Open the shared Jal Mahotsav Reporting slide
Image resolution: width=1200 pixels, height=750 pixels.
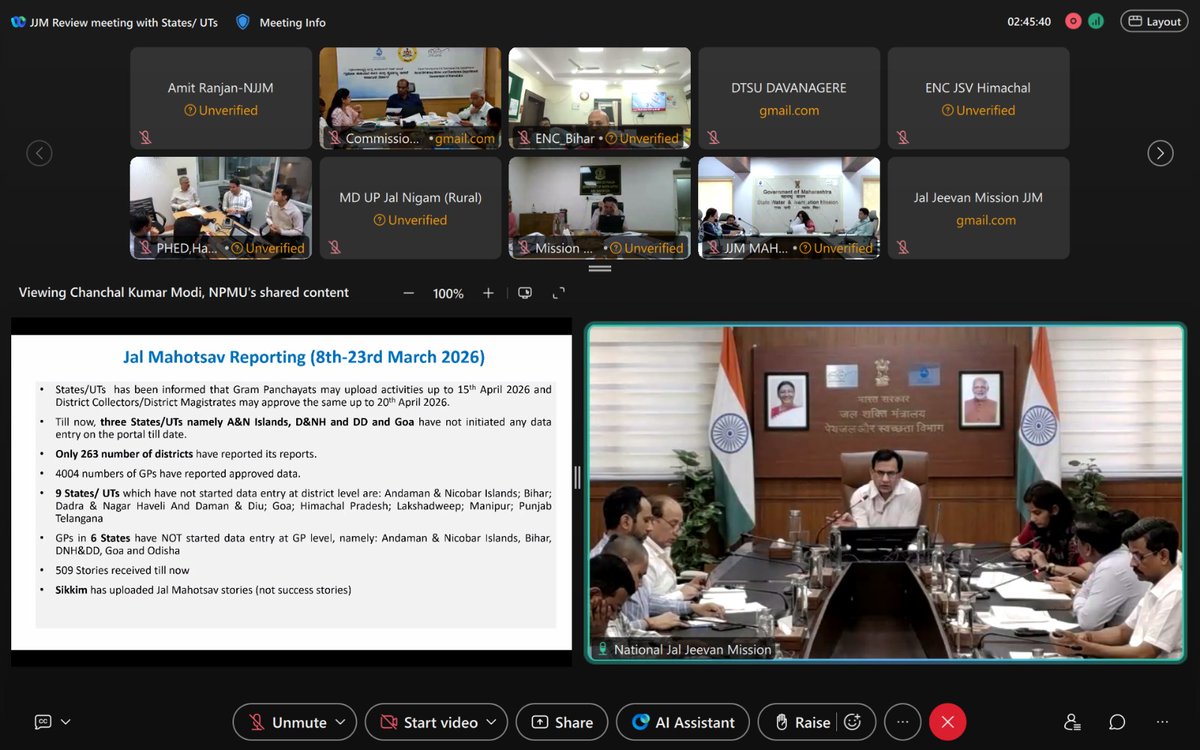coord(291,491)
